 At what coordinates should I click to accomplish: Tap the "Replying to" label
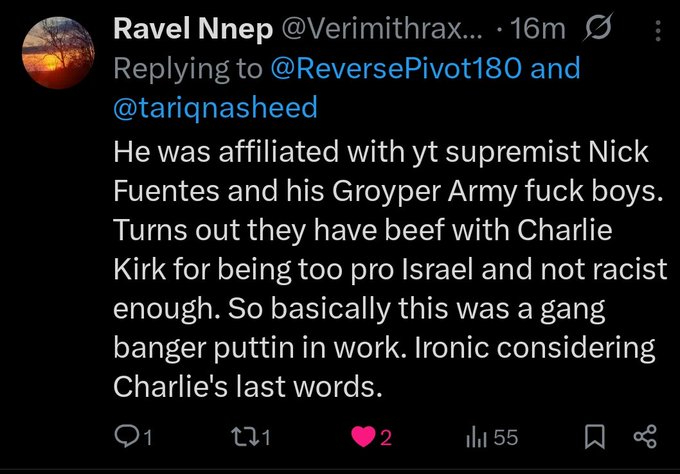coord(190,69)
